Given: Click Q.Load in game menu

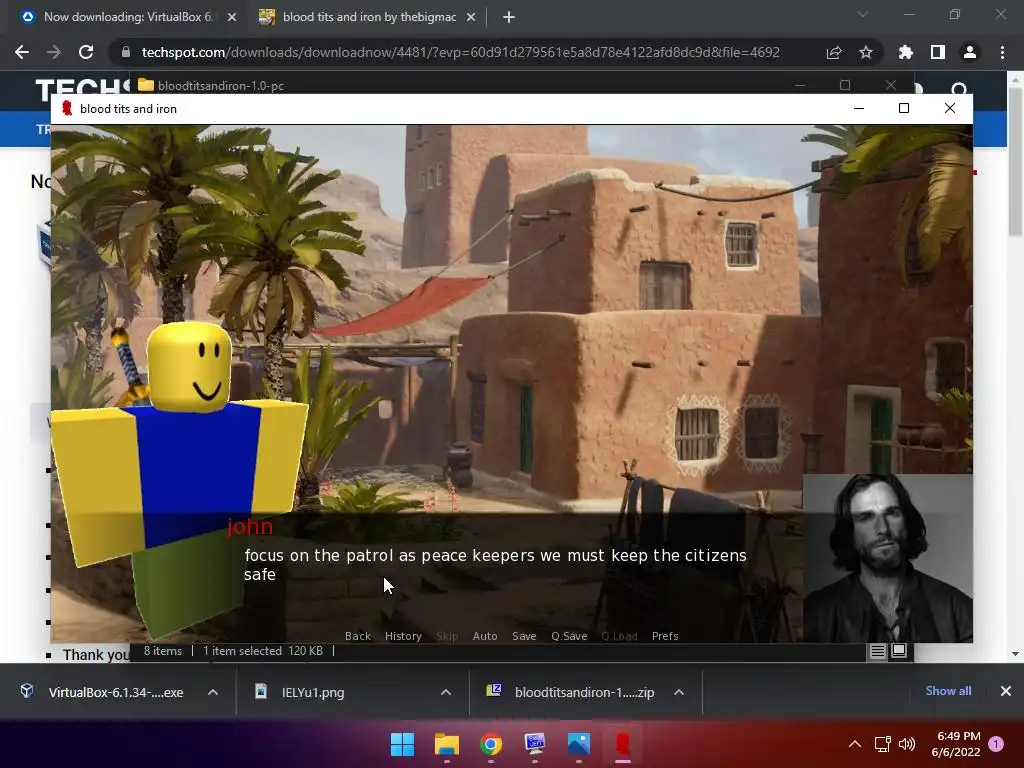Looking at the screenshot, I should point(619,636).
